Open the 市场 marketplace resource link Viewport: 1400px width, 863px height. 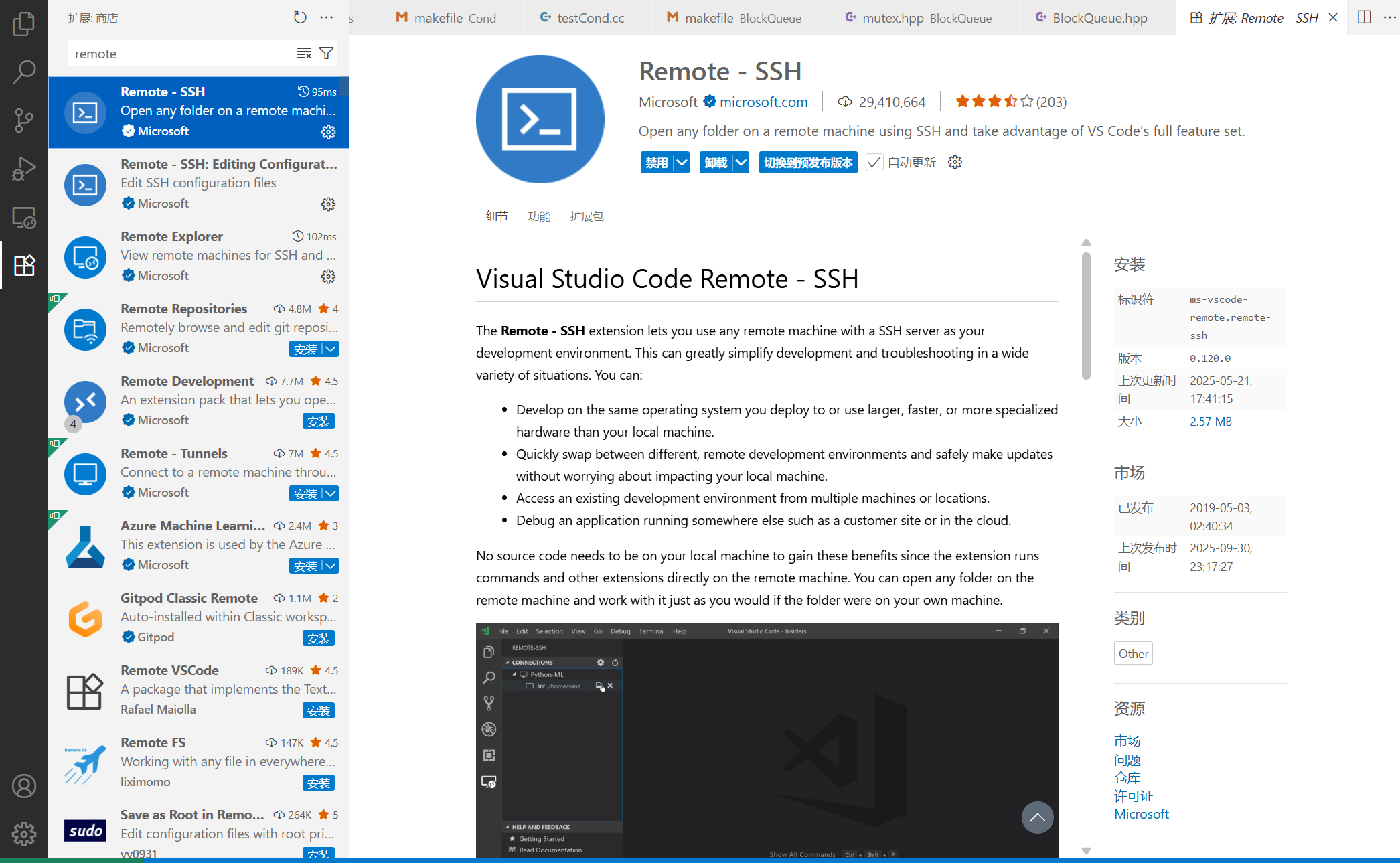tap(1127, 741)
